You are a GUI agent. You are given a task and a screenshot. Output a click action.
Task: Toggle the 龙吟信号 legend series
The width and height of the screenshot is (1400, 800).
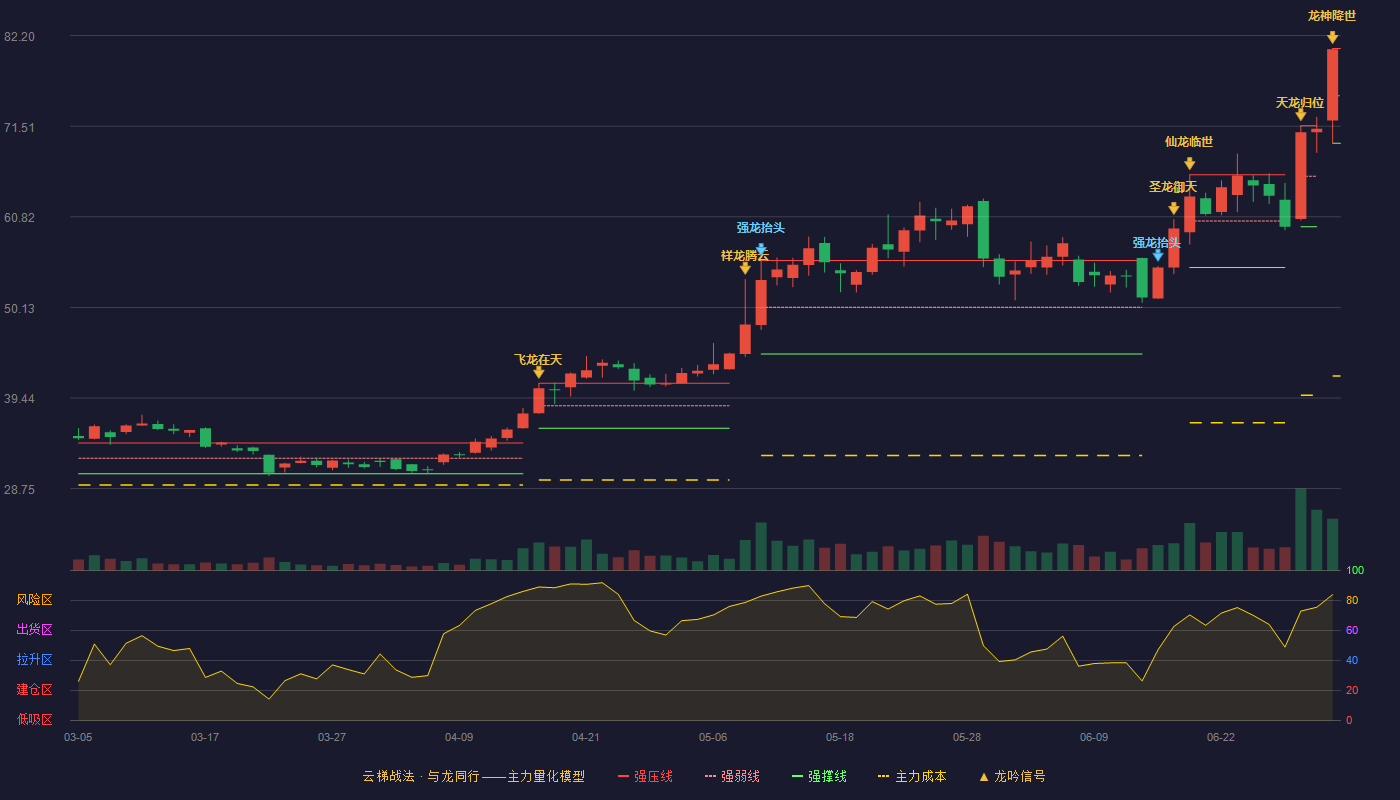tap(1012, 776)
